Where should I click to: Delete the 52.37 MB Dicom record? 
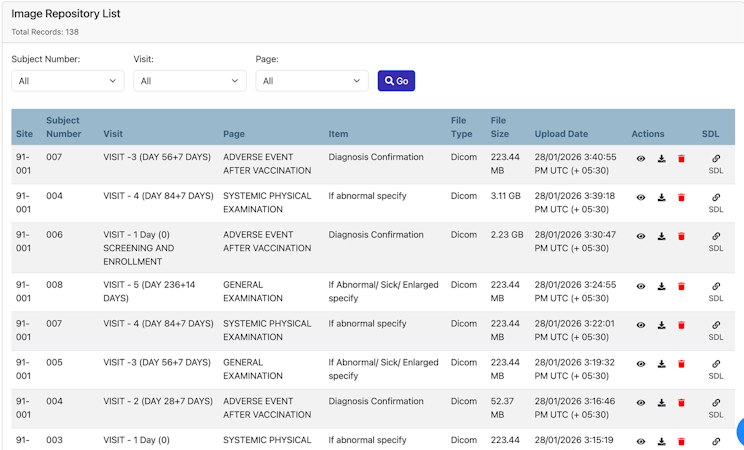(x=681, y=403)
